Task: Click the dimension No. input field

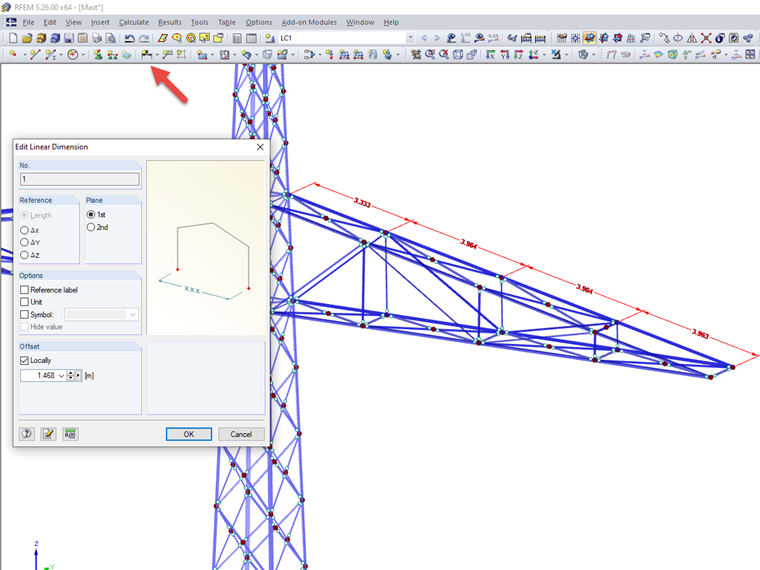Action: tap(80, 179)
